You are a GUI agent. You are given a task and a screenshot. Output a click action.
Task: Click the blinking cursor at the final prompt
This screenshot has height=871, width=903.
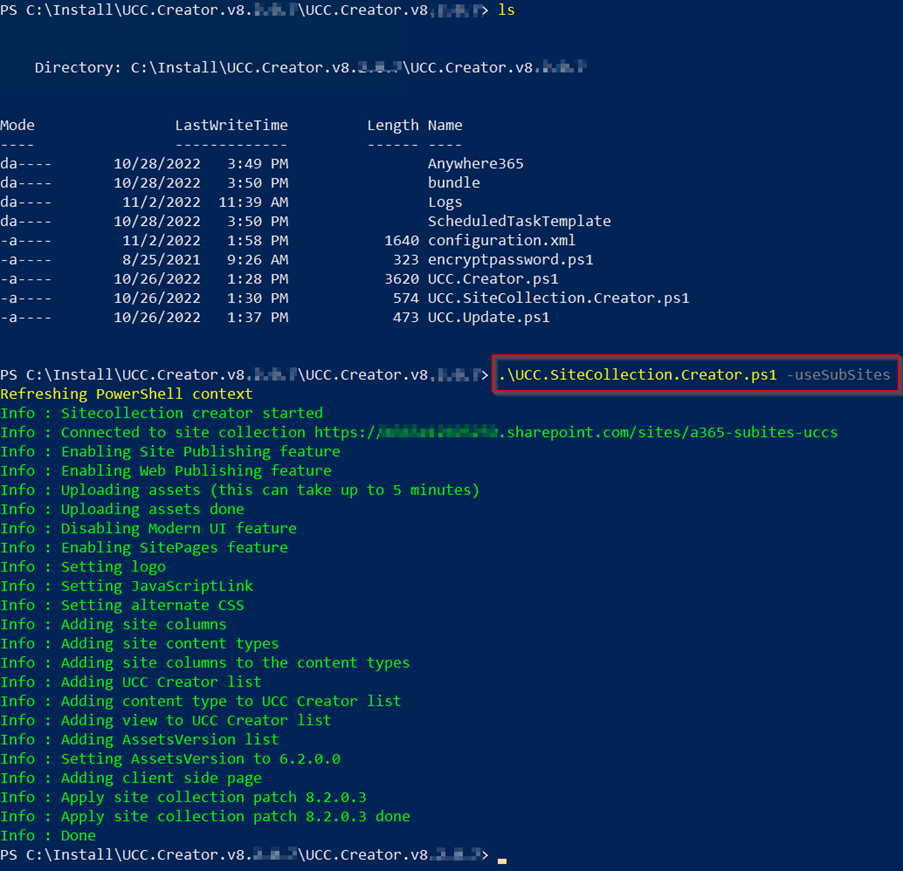502,858
